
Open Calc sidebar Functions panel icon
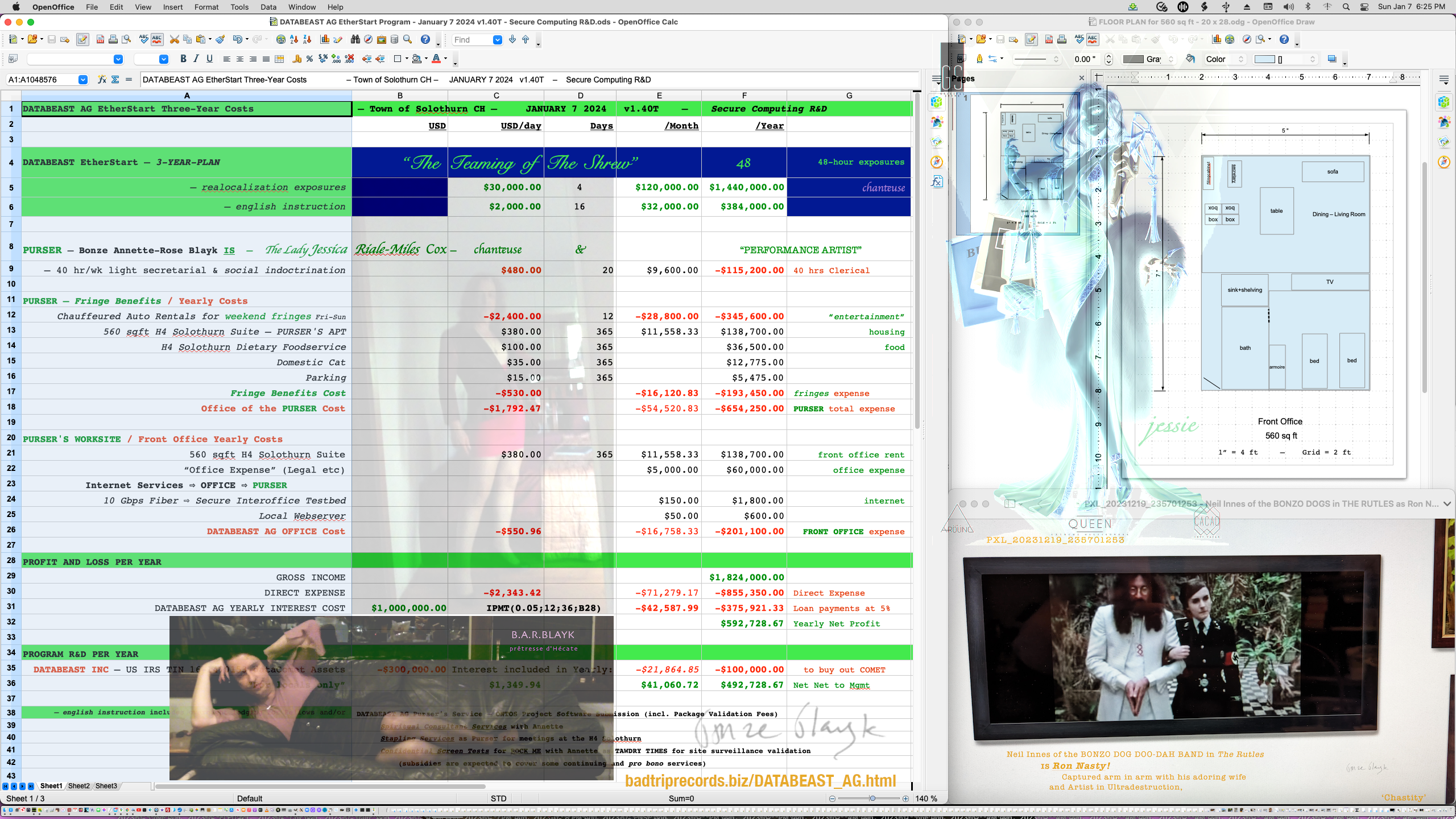click(937, 182)
